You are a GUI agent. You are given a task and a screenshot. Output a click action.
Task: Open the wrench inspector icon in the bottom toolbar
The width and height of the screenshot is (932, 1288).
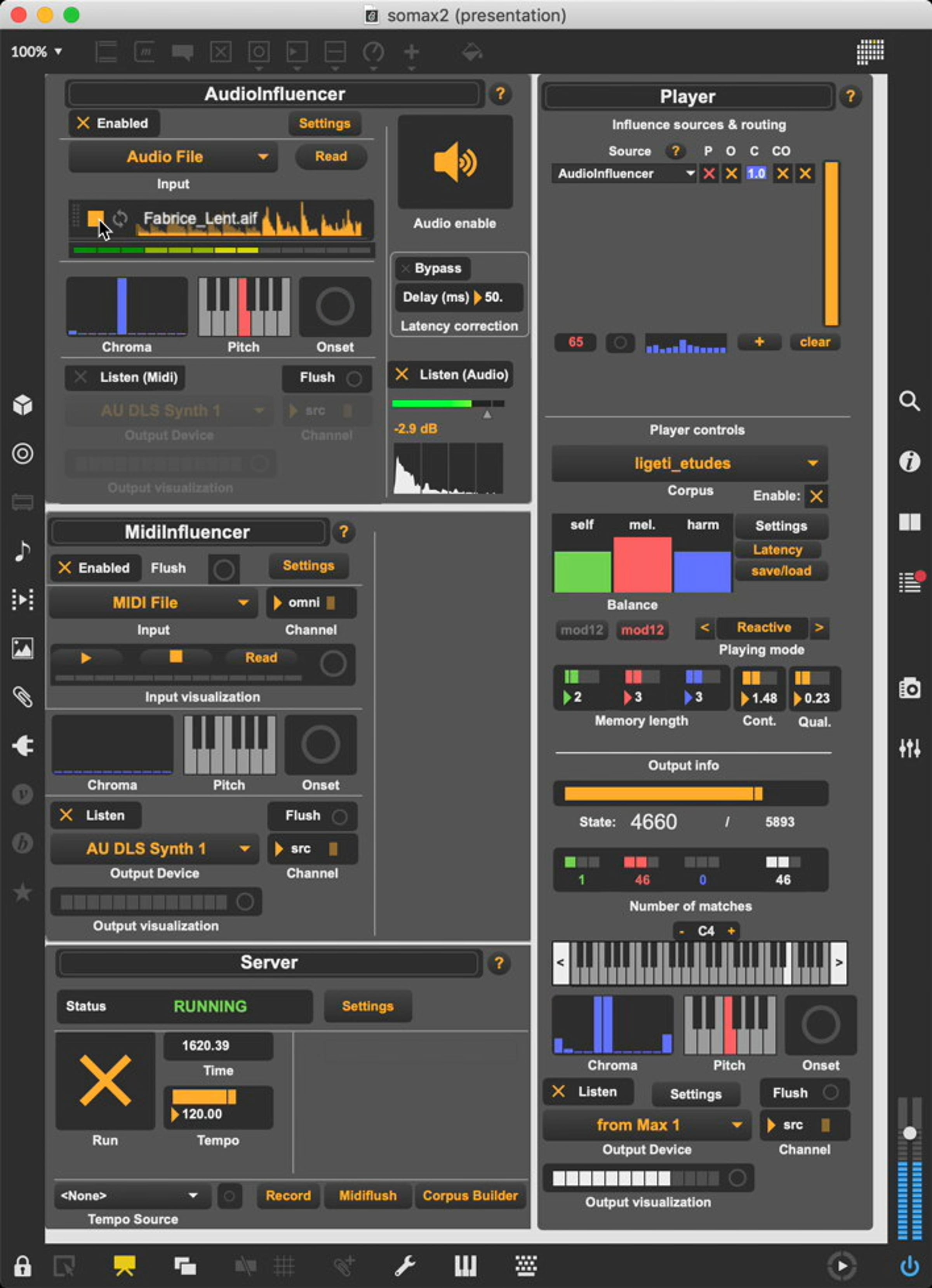tap(405, 1266)
